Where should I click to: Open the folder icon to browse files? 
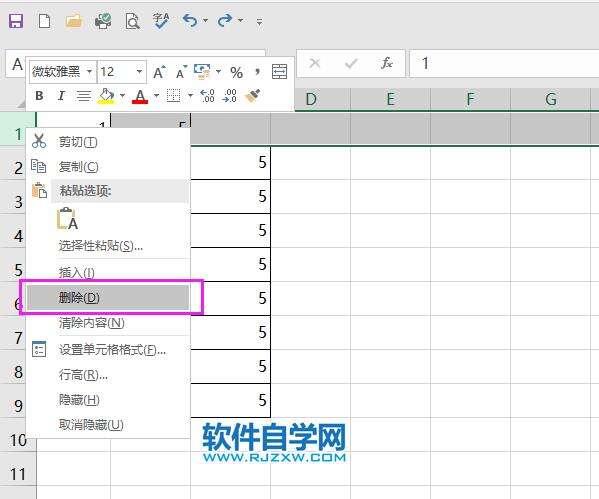(x=73, y=21)
